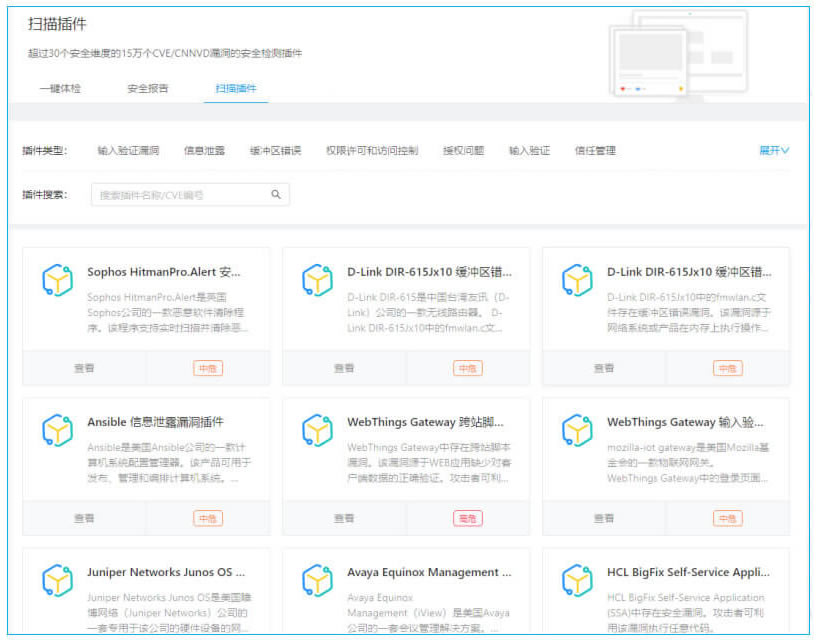Image resolution: width=816 pixels, height=640 pixels.
Task: Click cube icon of Avaya Equinox Management card
Action: (317, 580)
